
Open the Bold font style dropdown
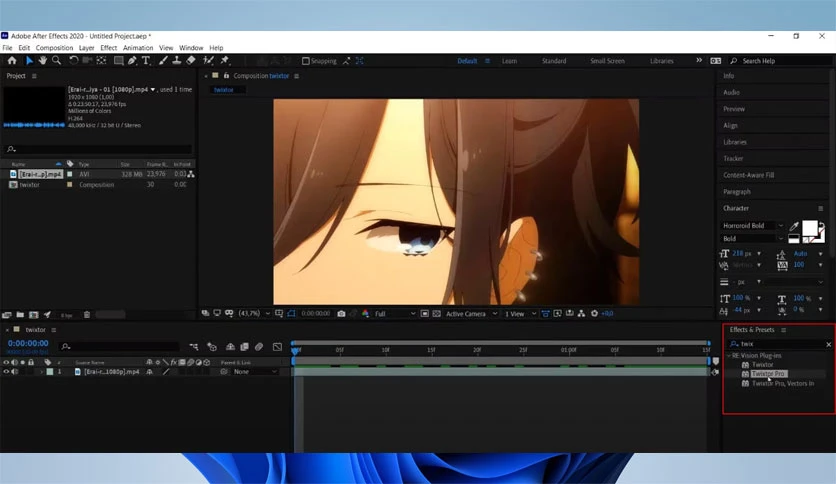tap(753, 239)
